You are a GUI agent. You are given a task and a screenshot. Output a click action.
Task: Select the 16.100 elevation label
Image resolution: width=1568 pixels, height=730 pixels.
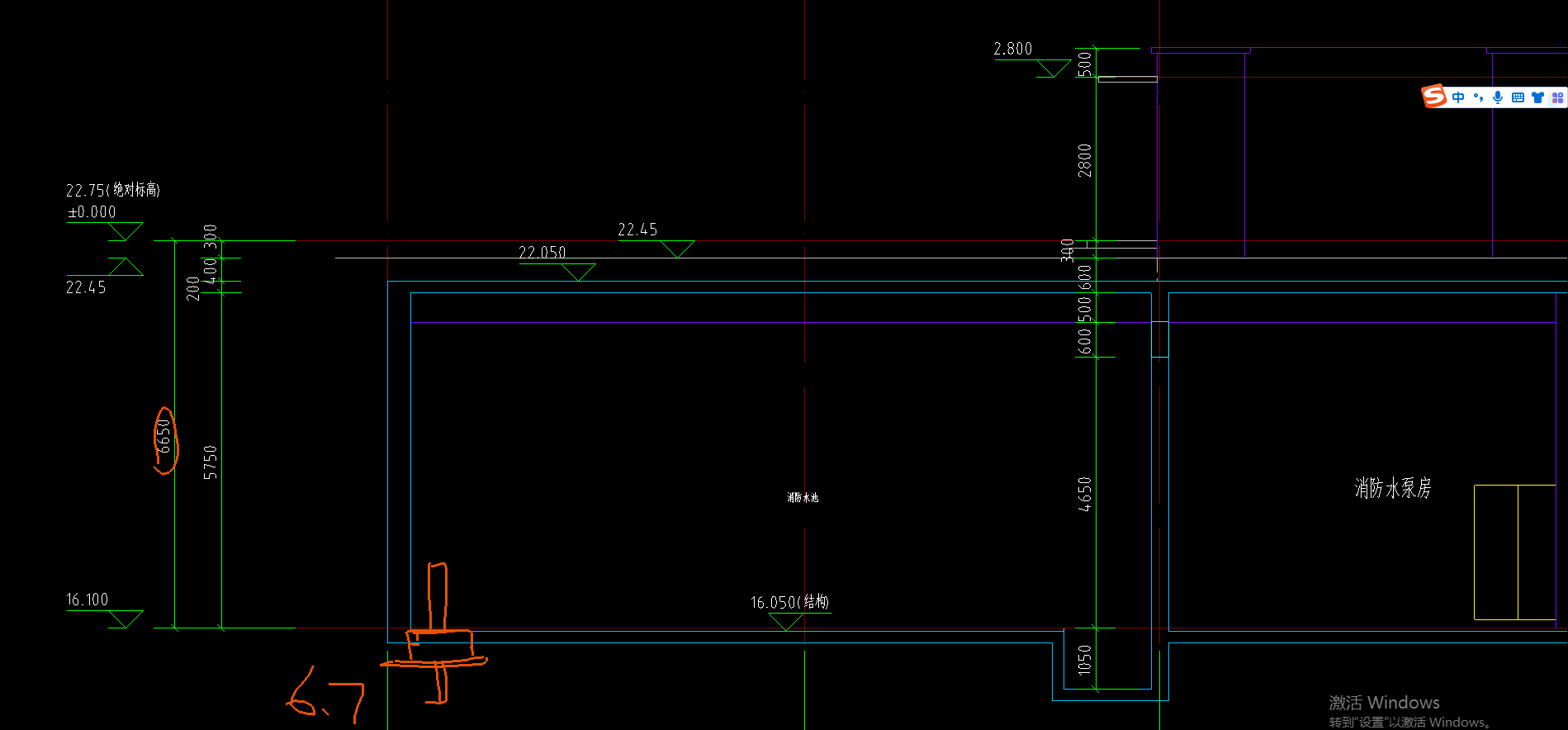pos(87,600)
